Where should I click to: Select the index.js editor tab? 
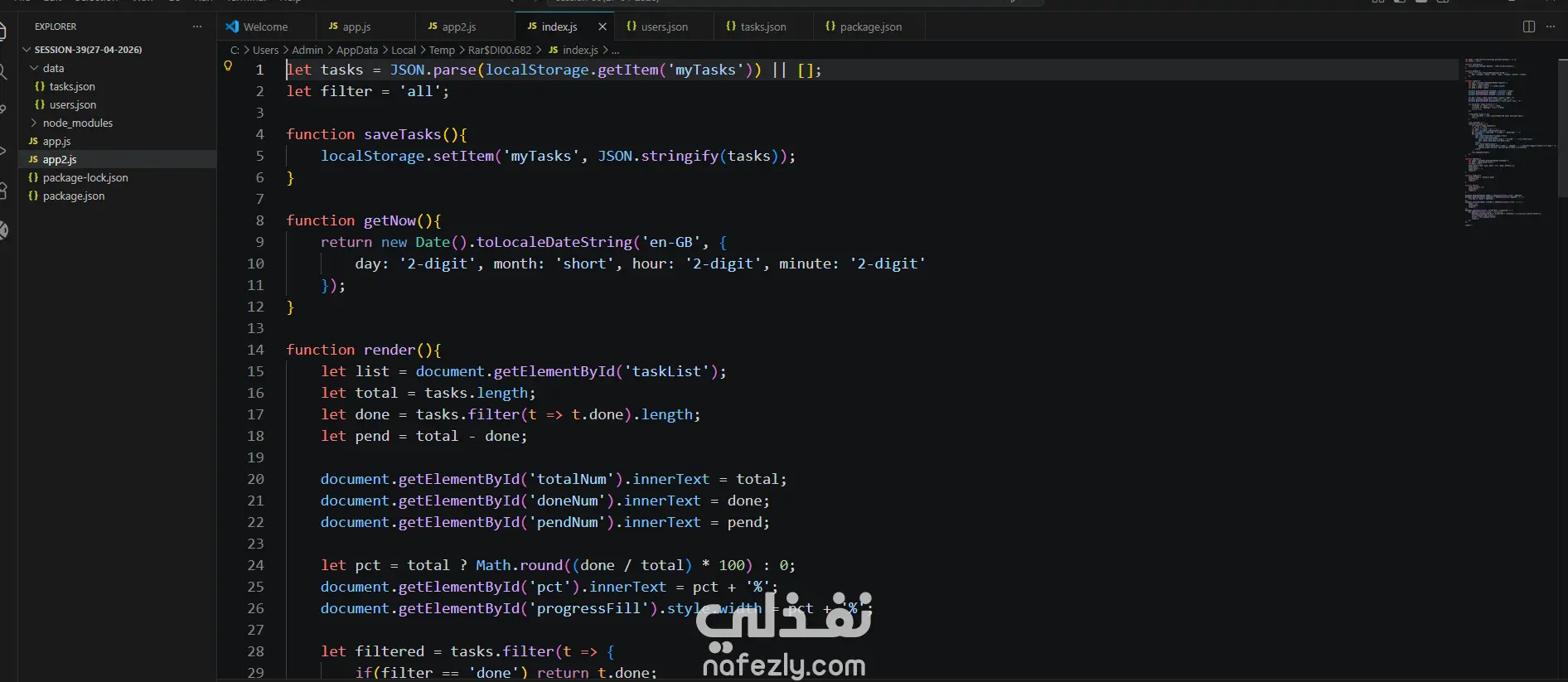(x=559, y=27)
